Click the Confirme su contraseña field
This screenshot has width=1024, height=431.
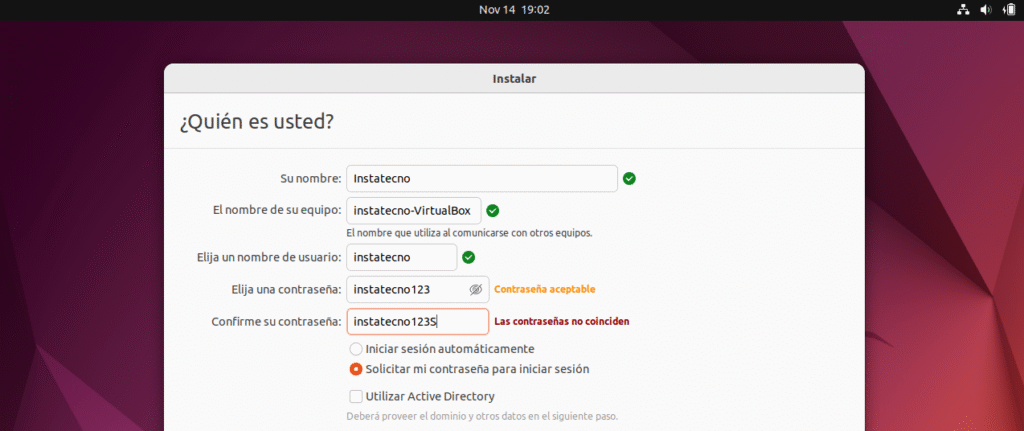pyautogui.click(x=417, y=322)
